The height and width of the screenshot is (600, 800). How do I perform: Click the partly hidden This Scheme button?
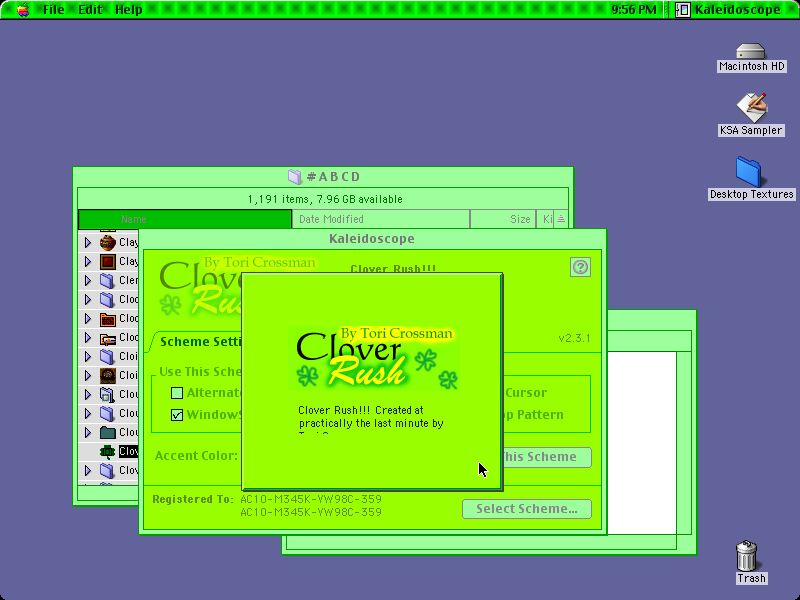[547, 457]
